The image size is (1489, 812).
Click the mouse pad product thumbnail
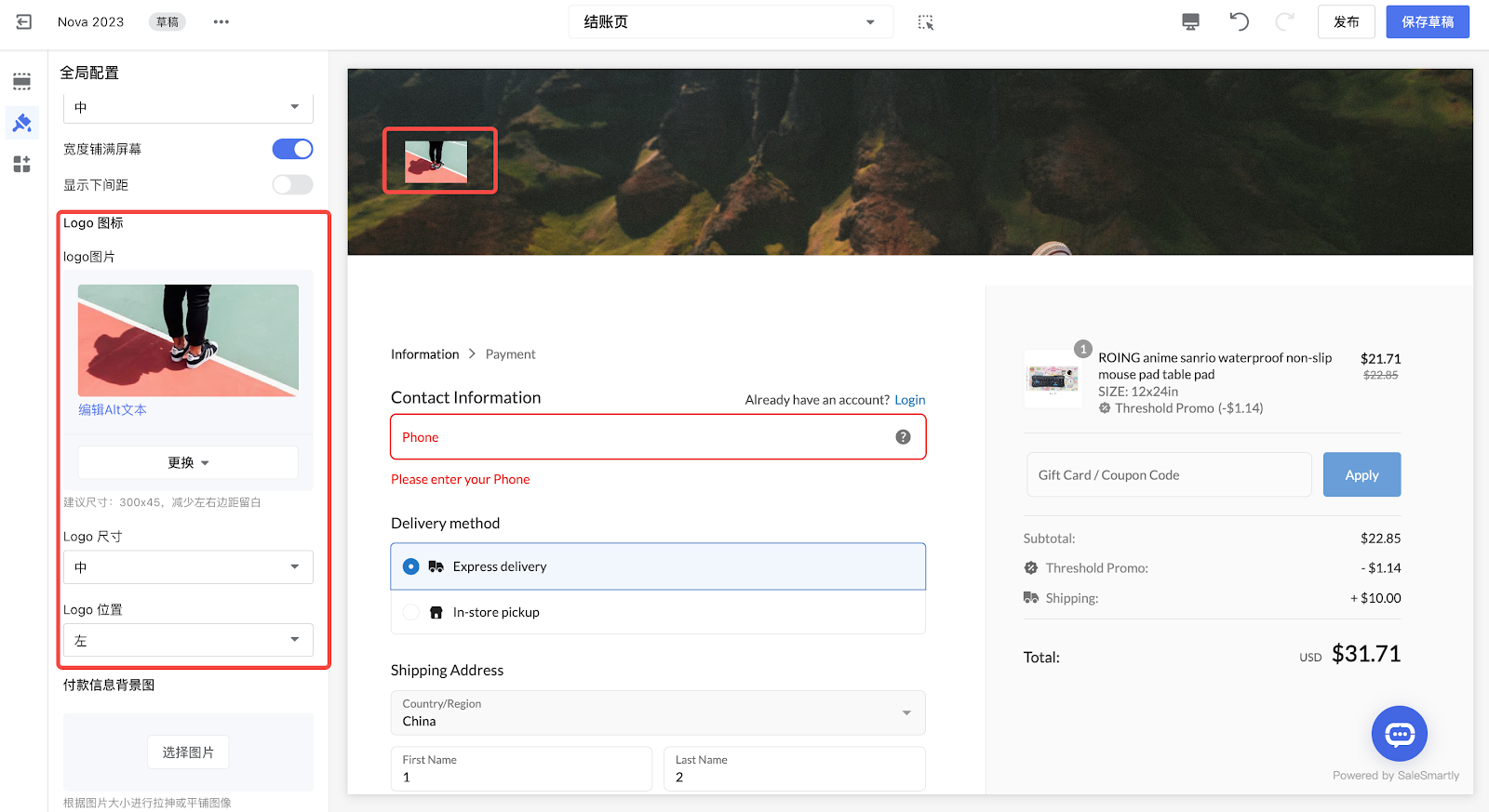point(1053,379)
